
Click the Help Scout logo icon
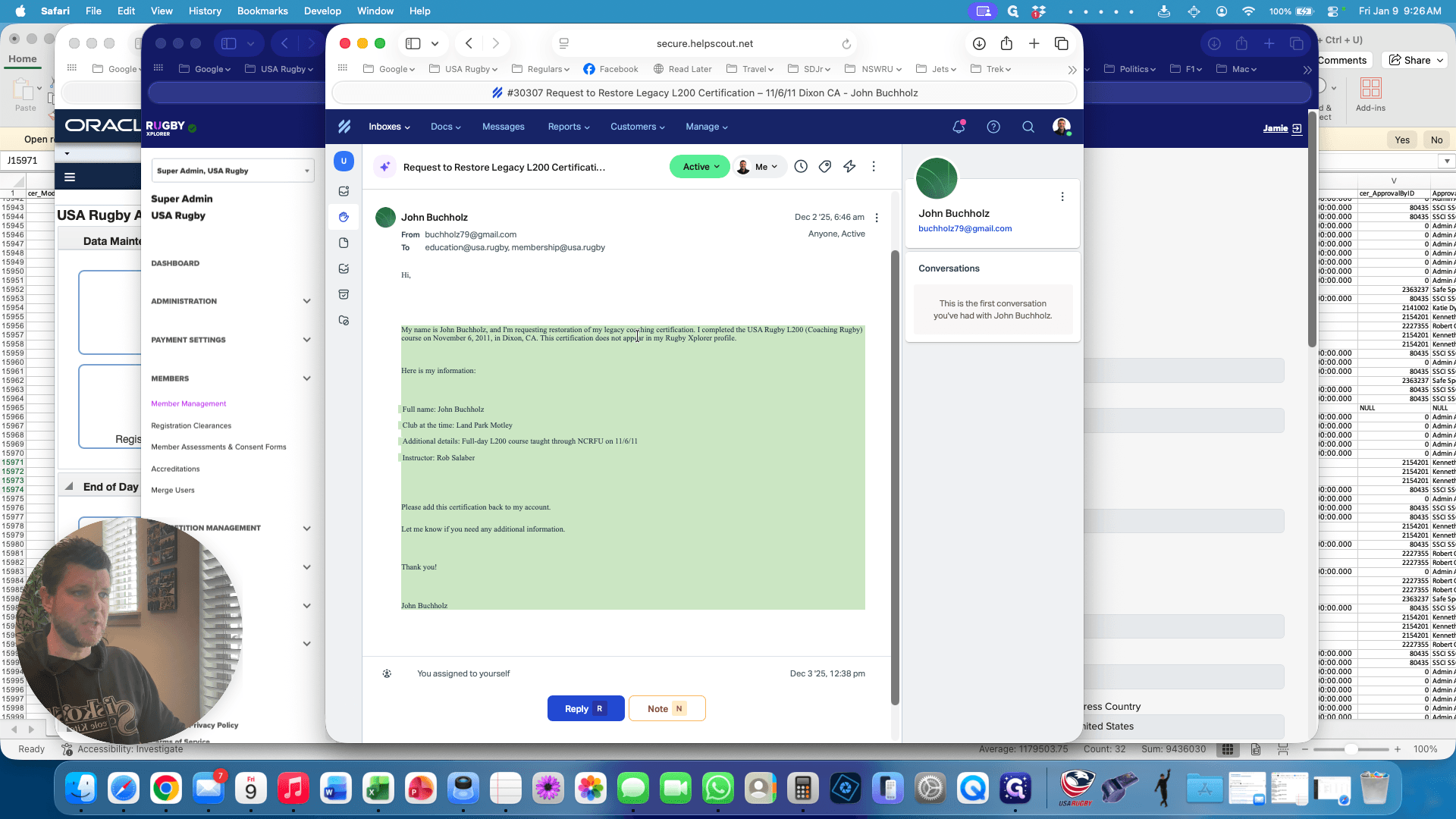pyautogui.click(x=344, y=127)
